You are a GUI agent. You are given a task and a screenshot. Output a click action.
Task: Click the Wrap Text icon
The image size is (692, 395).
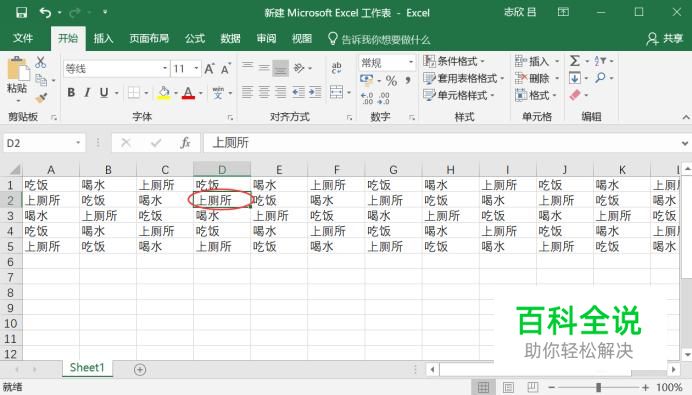[336, 68]
